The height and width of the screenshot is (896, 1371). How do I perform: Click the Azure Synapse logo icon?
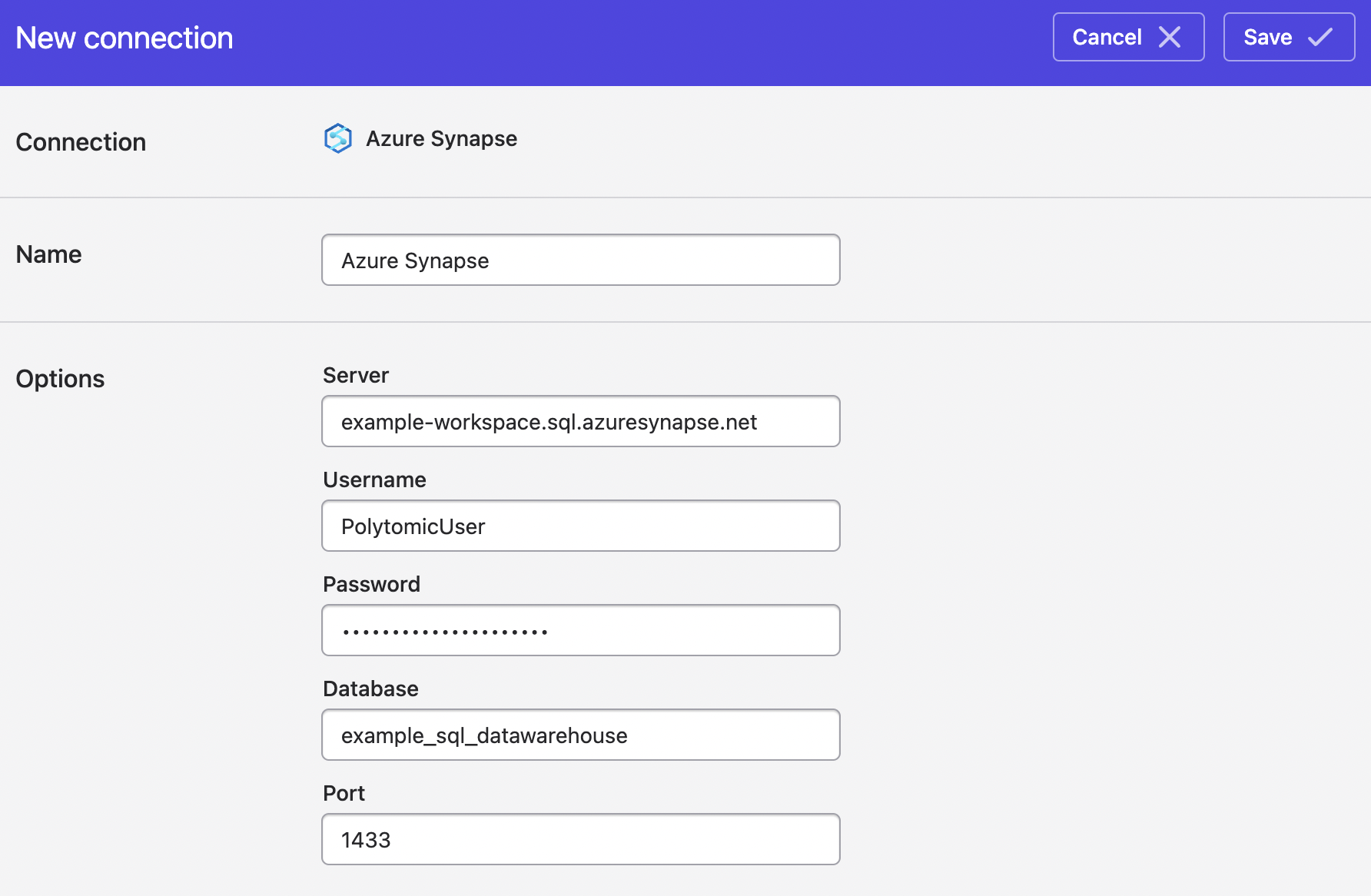(337, 138)
